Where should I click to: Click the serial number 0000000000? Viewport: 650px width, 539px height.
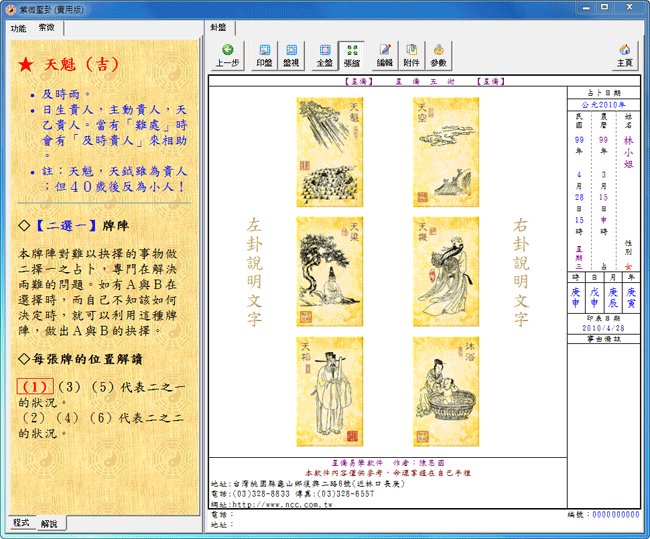616,515
